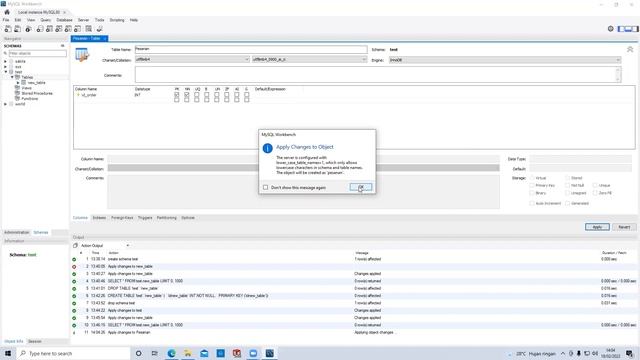Viewport: 640px width, 360px height.
Task: Expand sakila schema in tree
Action: (5, 61)
